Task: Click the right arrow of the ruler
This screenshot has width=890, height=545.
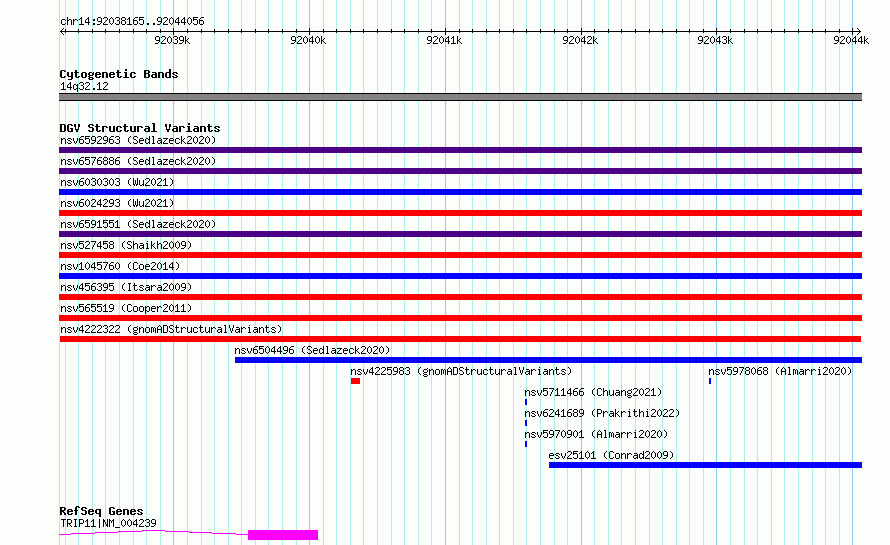Action: [858, 31]
